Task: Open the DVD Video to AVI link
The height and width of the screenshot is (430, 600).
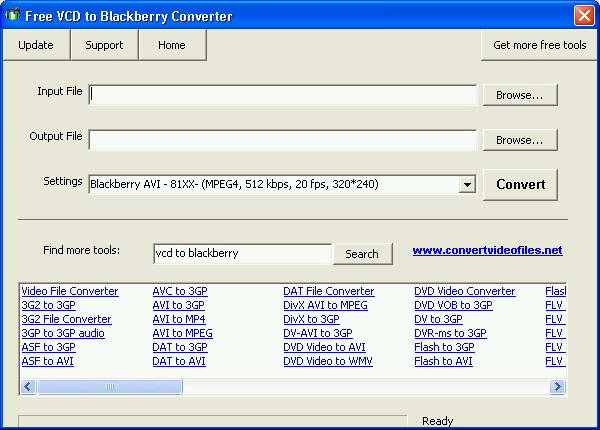Action: coord(324,347)
